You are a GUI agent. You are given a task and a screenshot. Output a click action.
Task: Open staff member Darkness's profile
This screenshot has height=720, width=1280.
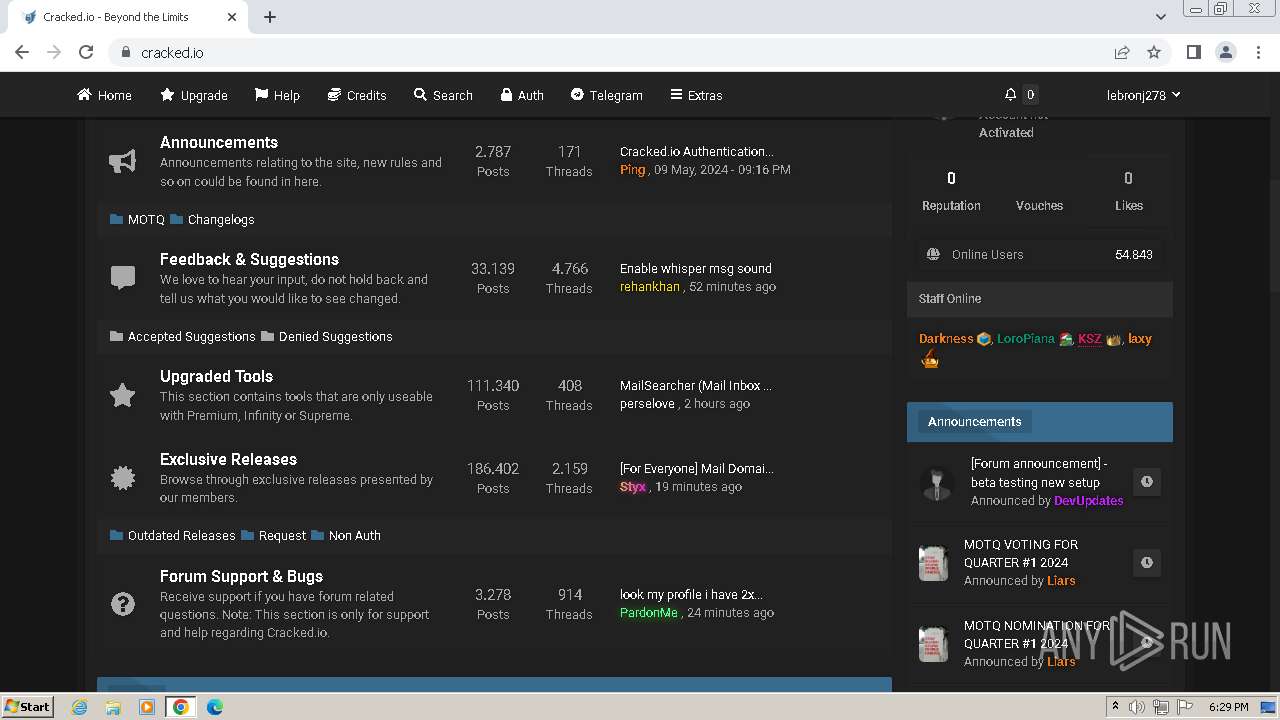pyautogui.click(x=946, y=338)
